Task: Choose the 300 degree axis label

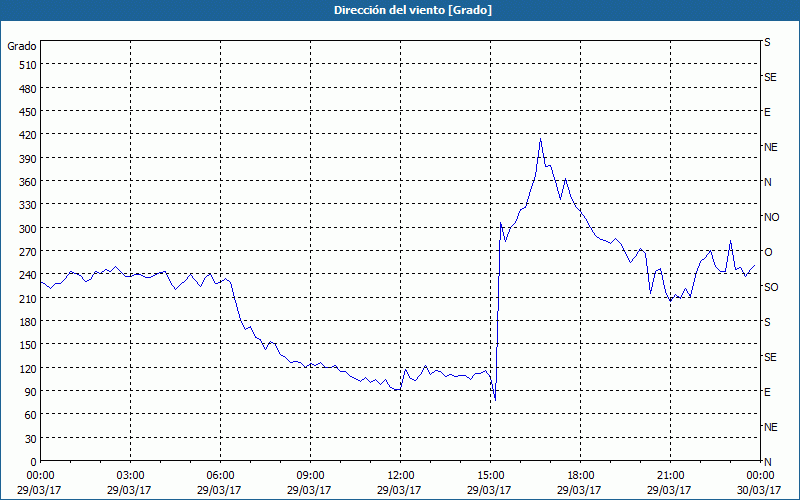Action: (x=28, y=229)
